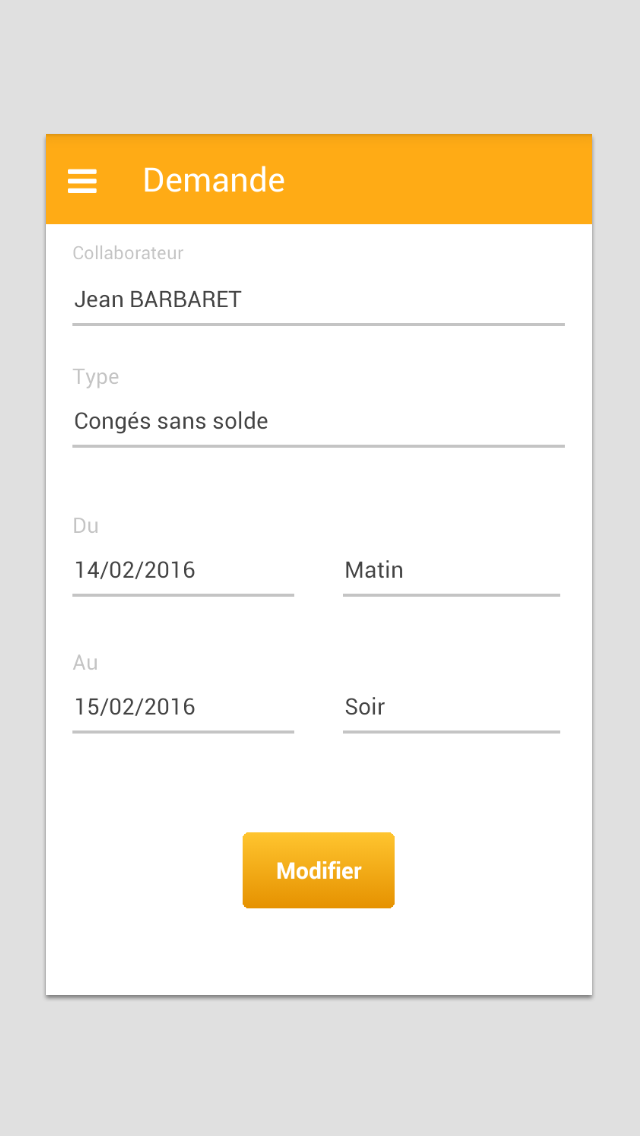The width and height of the screenshot is (640, 1136).
Task: Expand the Soir period dropdown
Action: click(451, 706)
